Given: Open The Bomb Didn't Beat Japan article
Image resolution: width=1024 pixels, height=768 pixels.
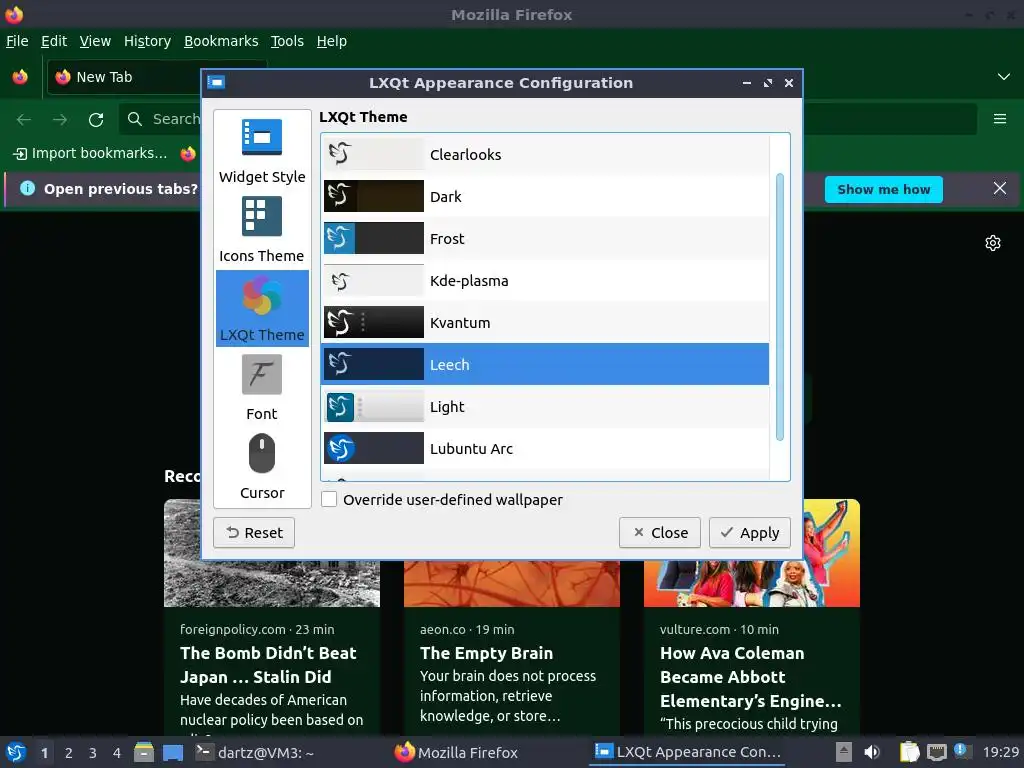Looking at the screenshot, I should click(268, 665).
